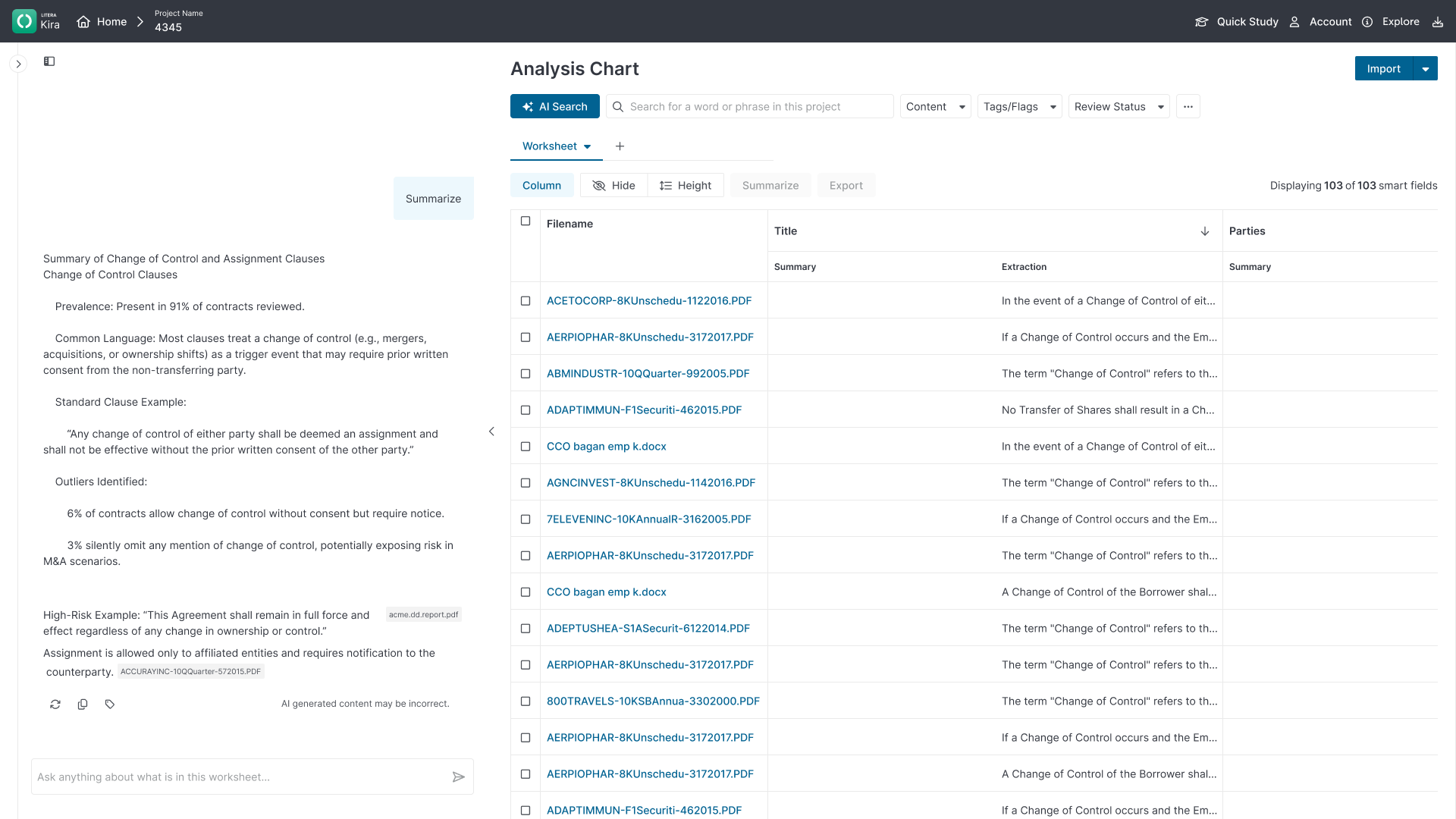Regenerate the AI summary response

(55, 704)
